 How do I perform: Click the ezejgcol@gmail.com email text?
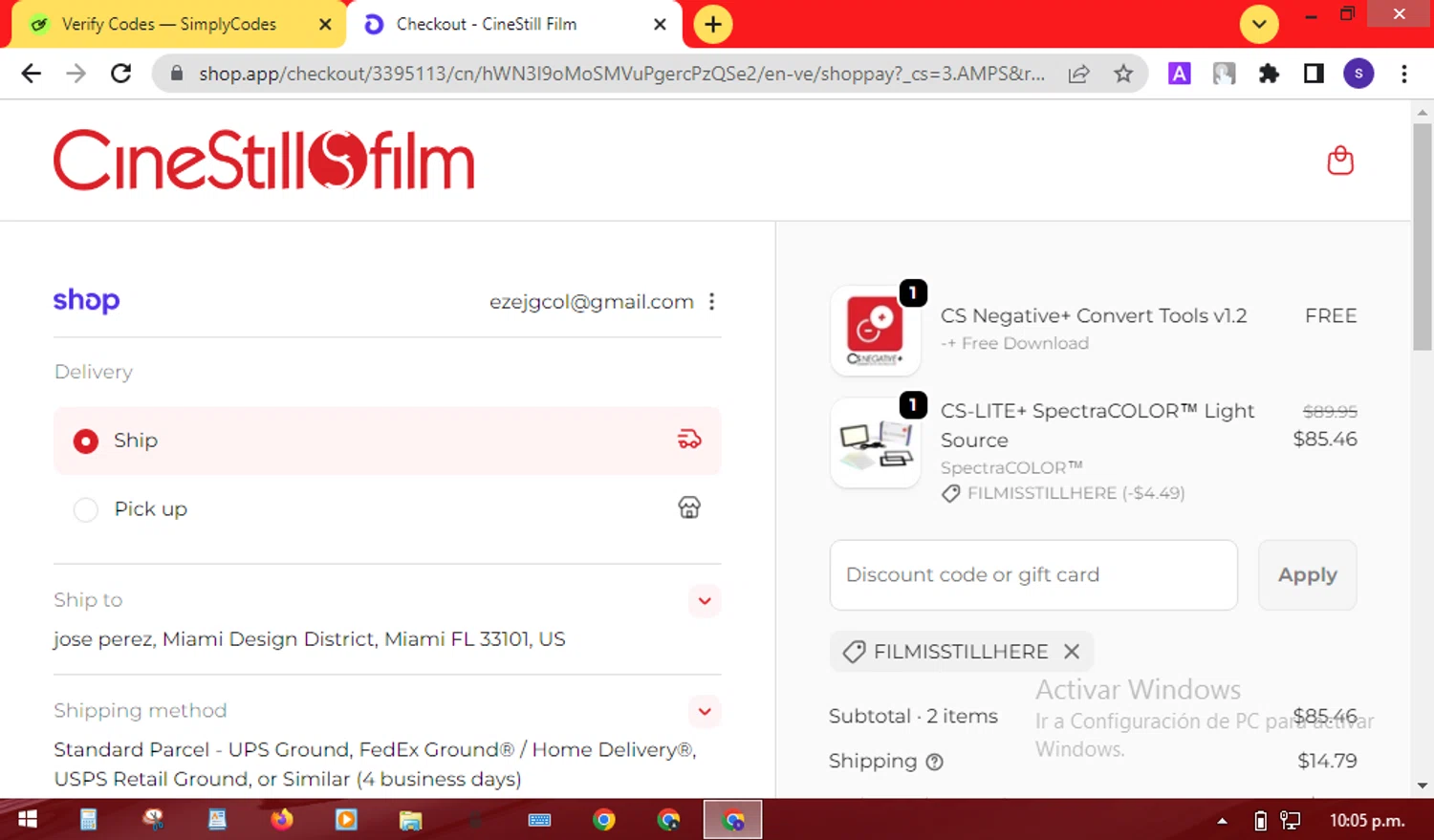[x=592, y=302]
